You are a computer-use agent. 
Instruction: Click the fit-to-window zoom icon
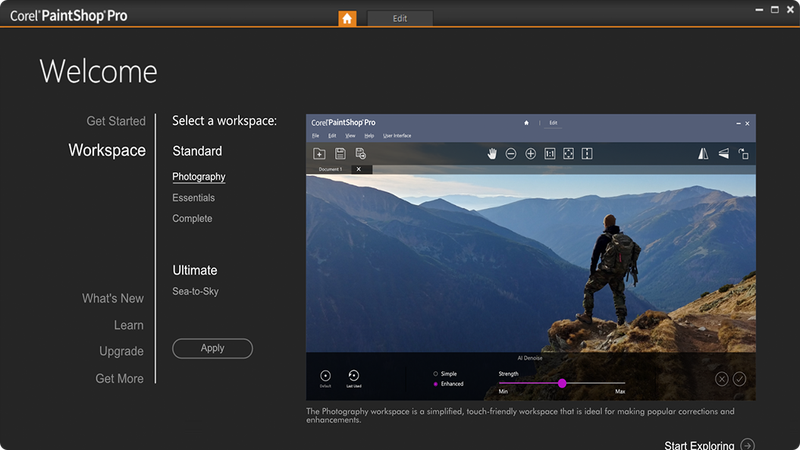(x=568, y=154)
